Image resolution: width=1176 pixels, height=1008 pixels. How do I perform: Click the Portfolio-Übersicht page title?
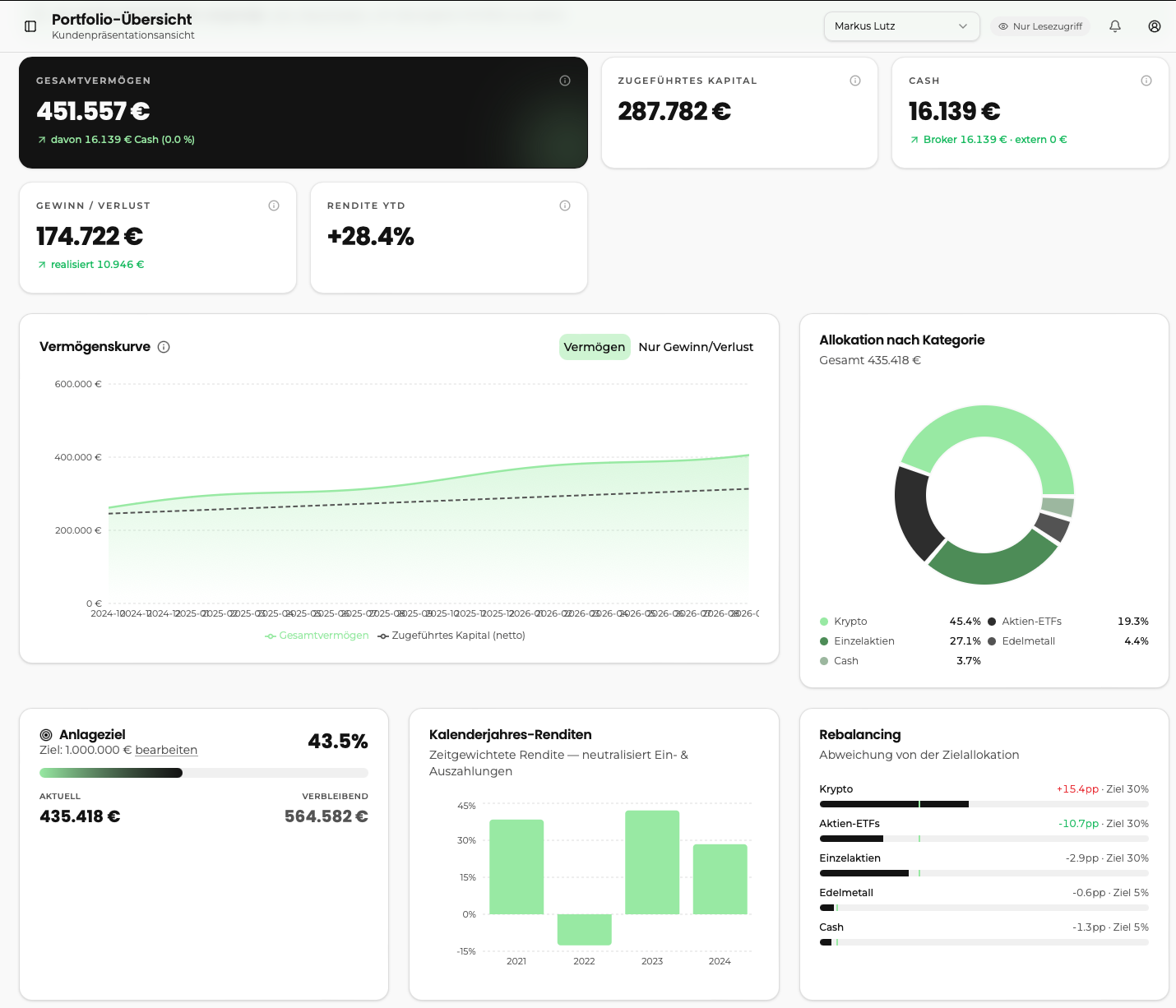point(122,19)
